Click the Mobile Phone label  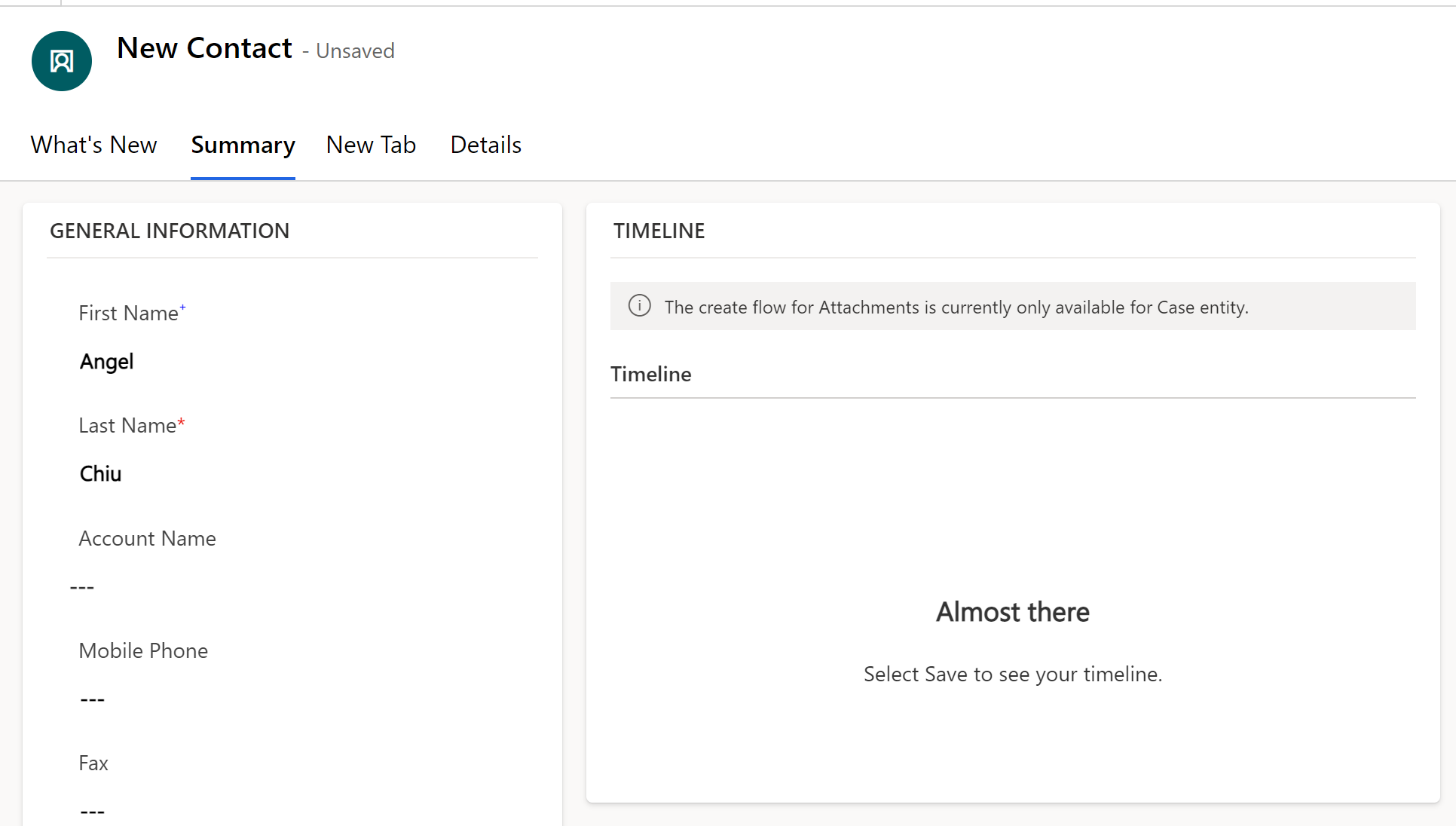tap(143, 651)
